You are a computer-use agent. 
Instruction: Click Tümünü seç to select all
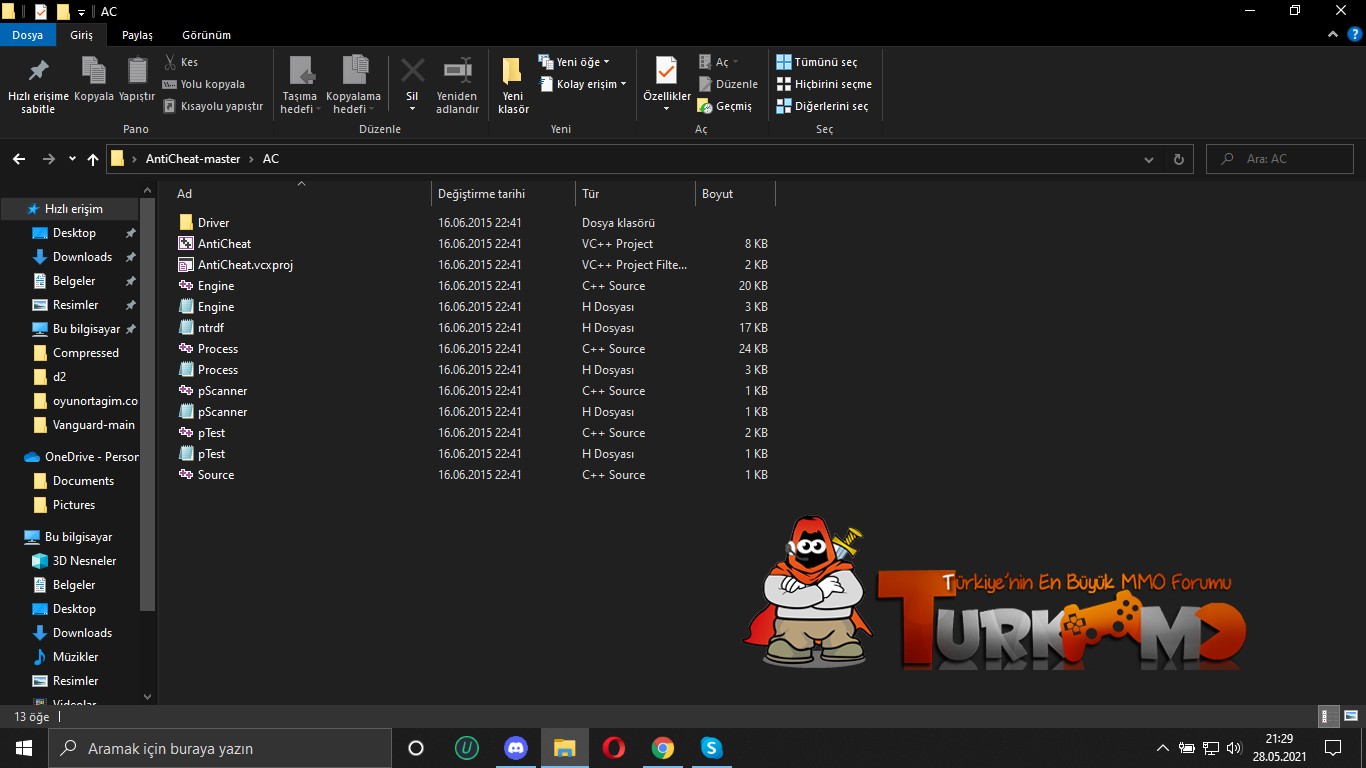(x=817, y=62)
